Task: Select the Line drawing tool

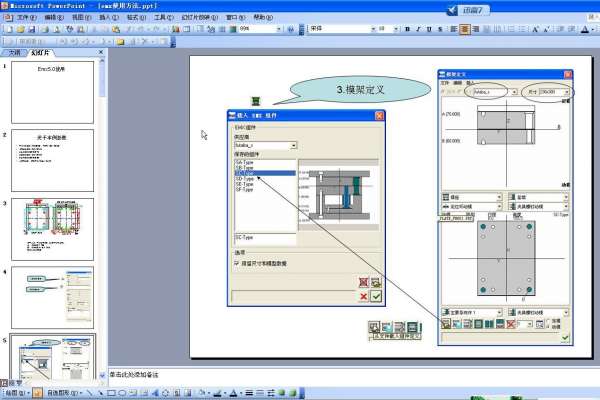Action: [x=90, y=393]
